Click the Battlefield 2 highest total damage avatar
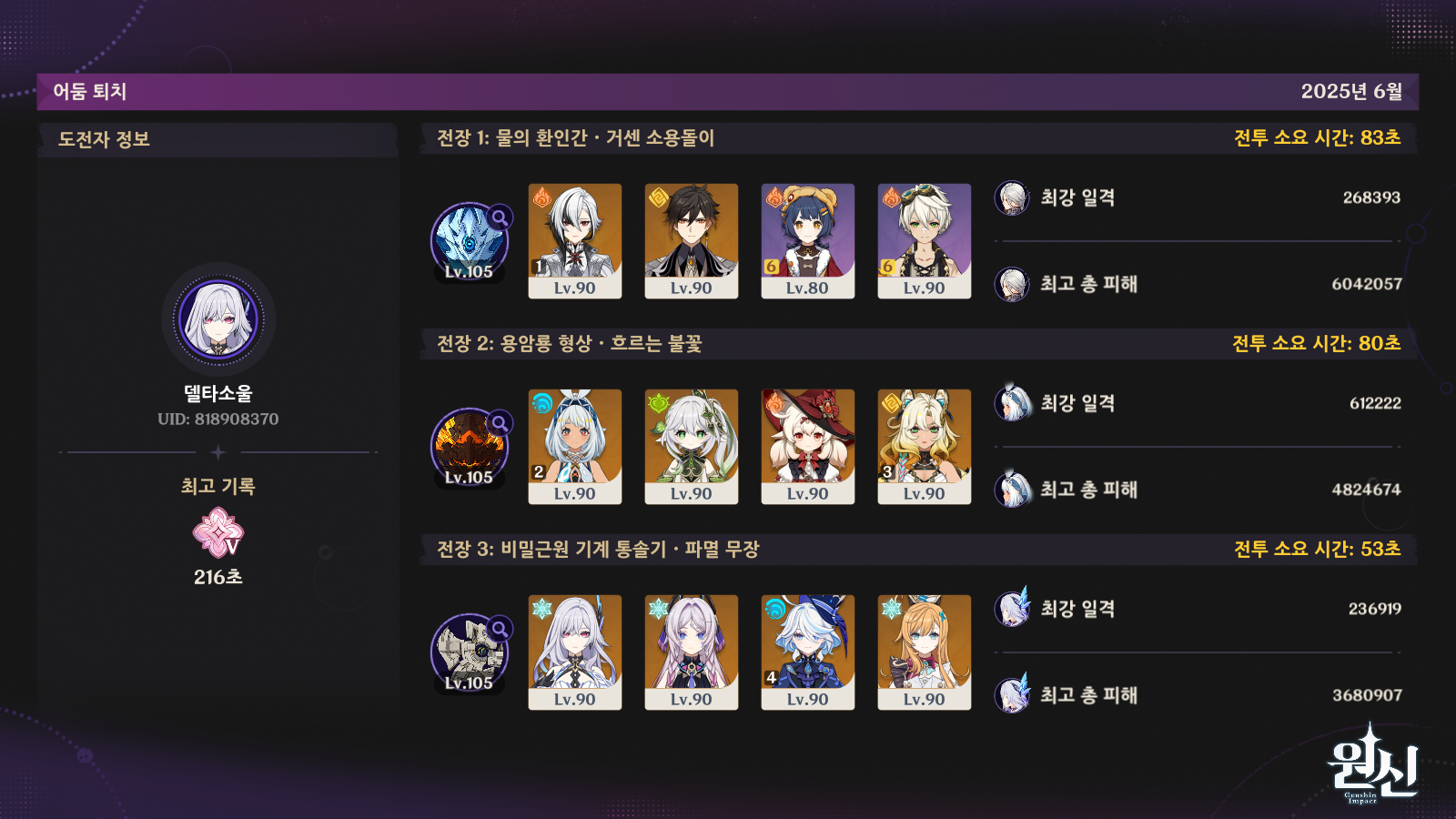The image size is (1456, 819). click(x=1012, y=490)
